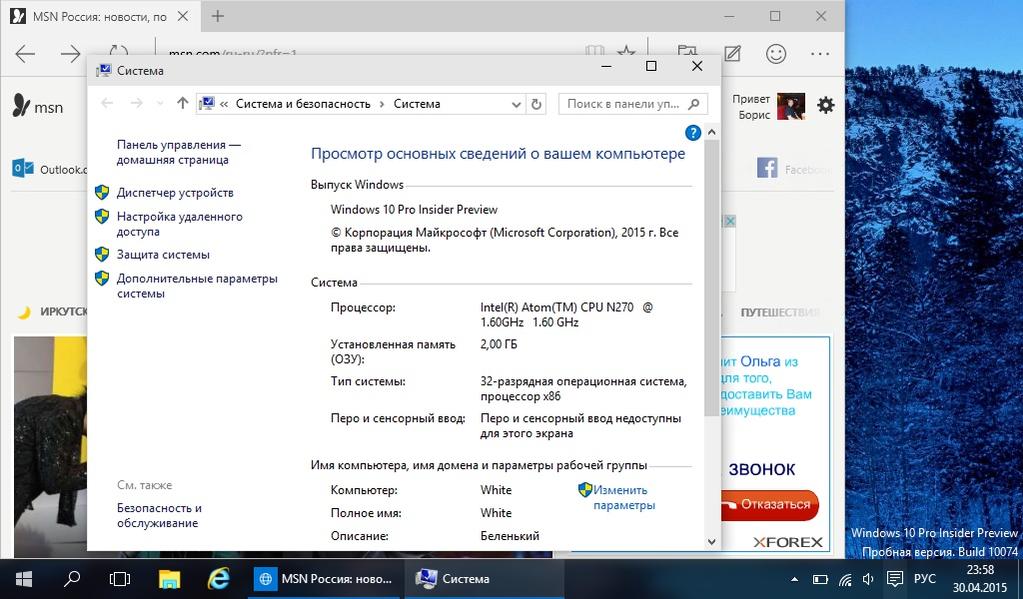Refresh the System control panel address bar
Image resolution: width=1023 pixels, height=599 pixels.
pos(536,104)
